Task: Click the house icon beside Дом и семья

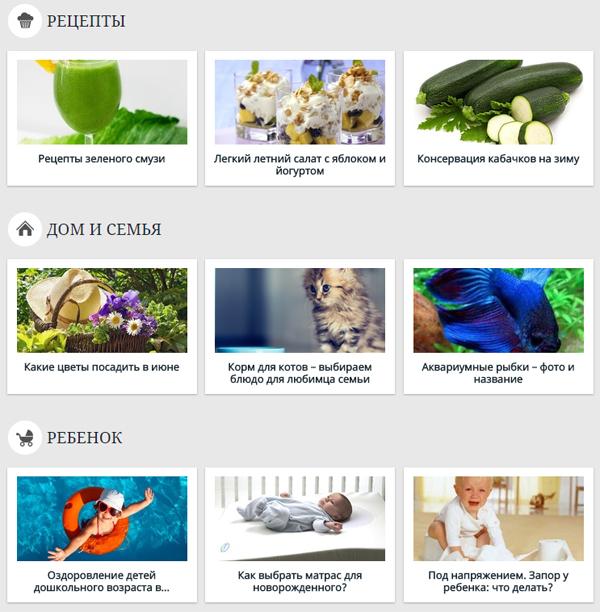Action: pyautogui.click(x=25, y=229)
